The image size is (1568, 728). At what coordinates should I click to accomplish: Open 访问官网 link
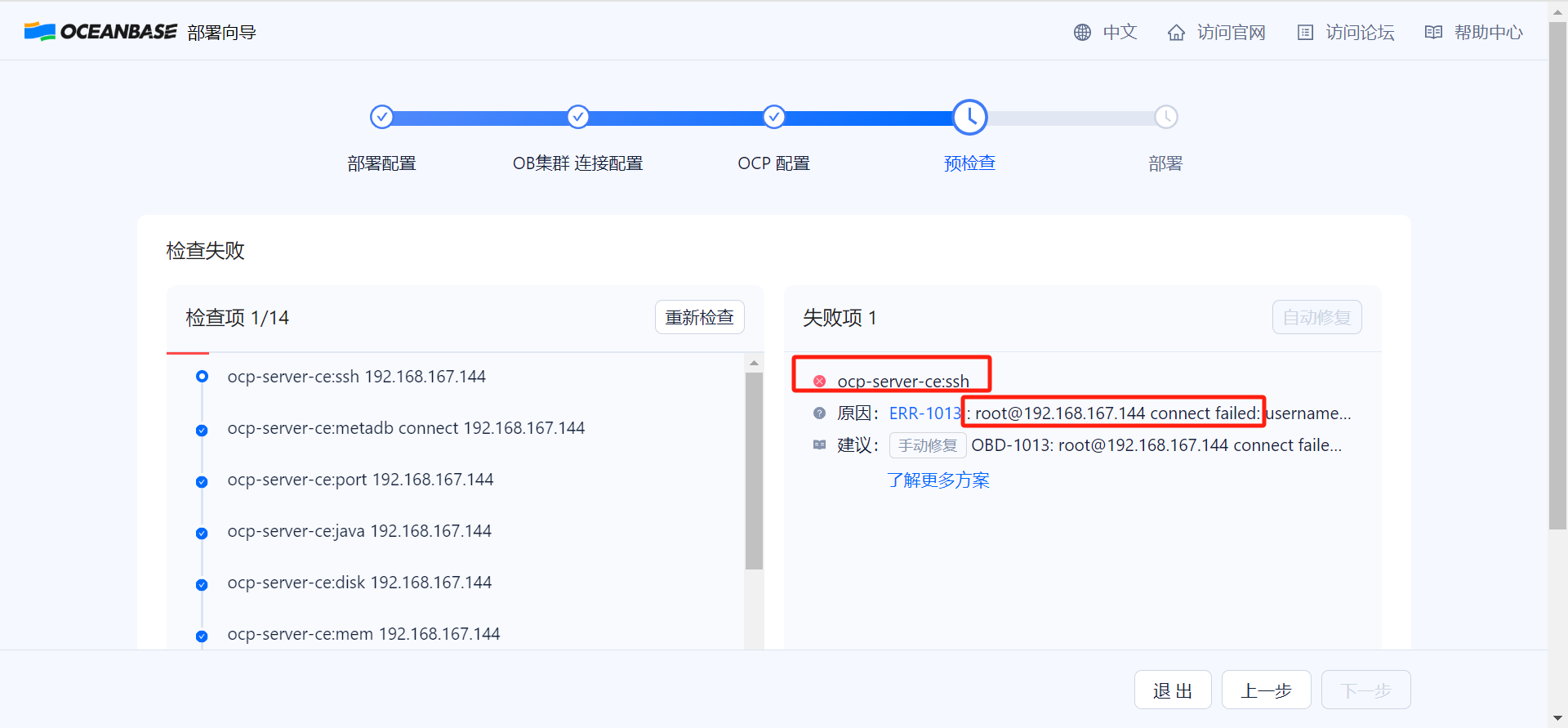(1232, 32)
